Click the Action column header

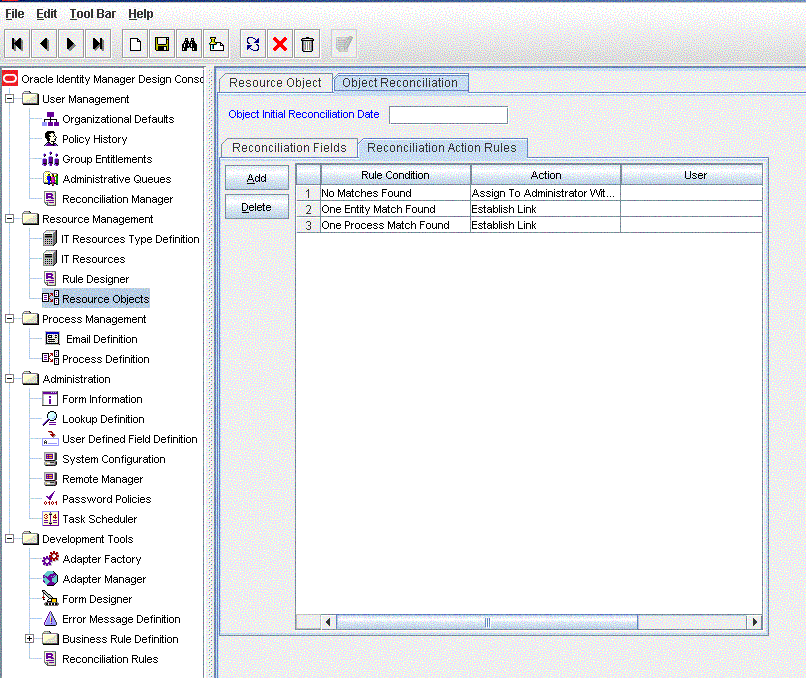point(545,175)
